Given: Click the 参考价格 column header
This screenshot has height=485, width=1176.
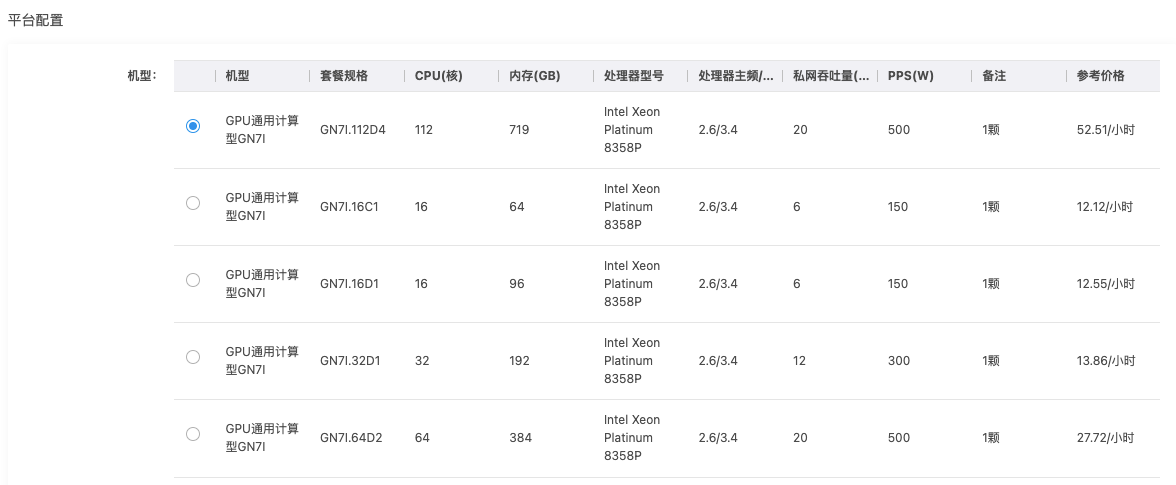Looking at the screenshot, I should [x=1100, y=76].
